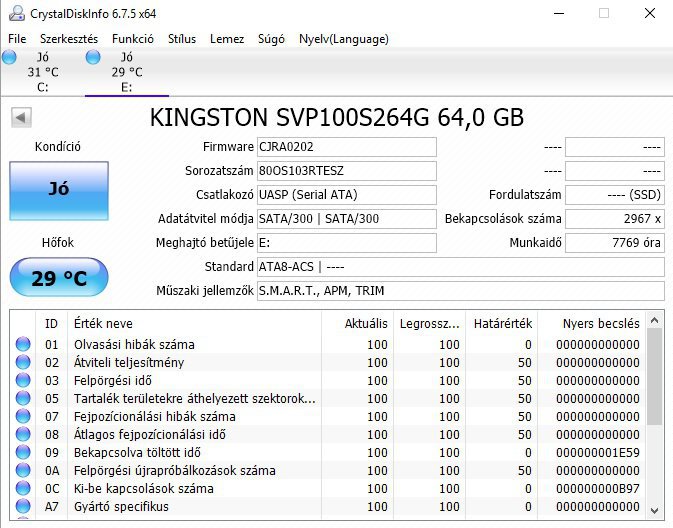Click the blue status orb for drive C:
This screenshot has width=673, height=528.
tap(9, 57)
